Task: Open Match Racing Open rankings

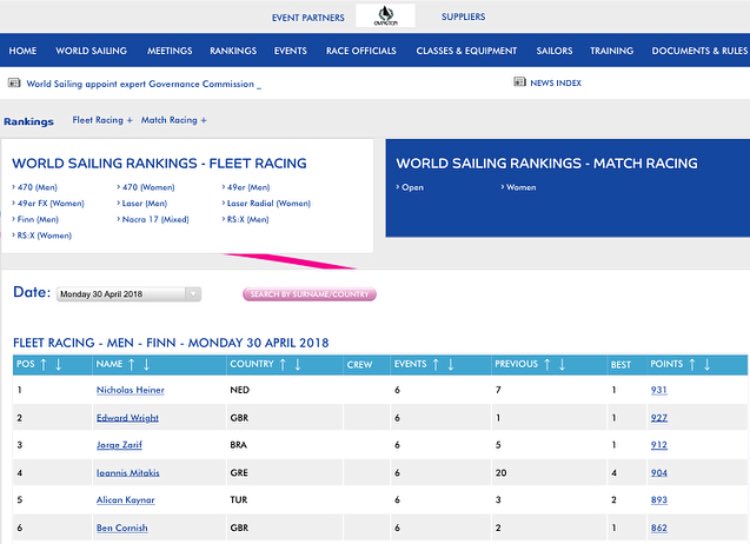Action: tap(412, 187)
